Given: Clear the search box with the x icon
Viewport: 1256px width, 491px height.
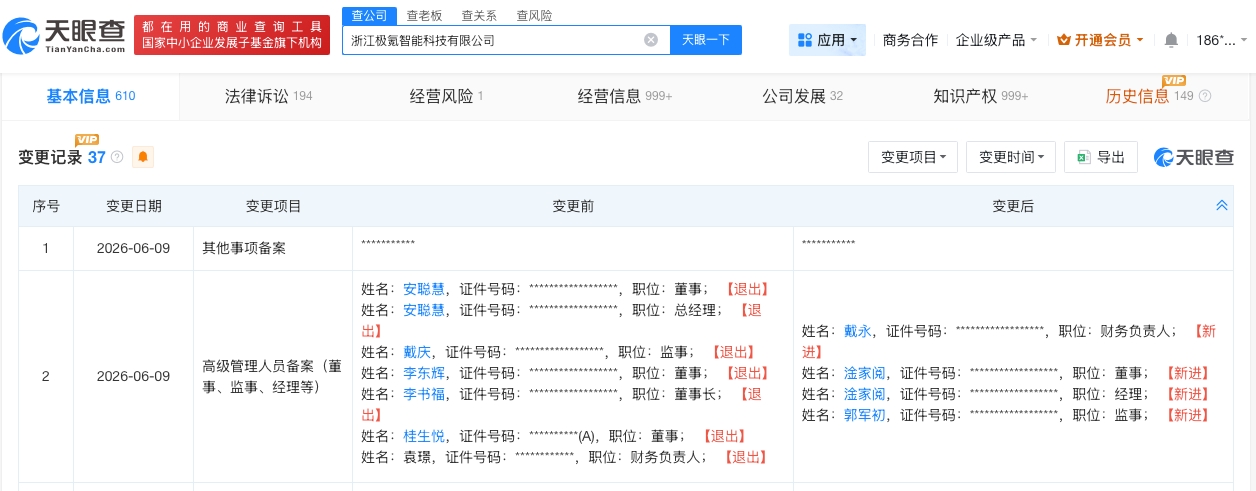Looking at the screenshot, I should pos(651,40).
